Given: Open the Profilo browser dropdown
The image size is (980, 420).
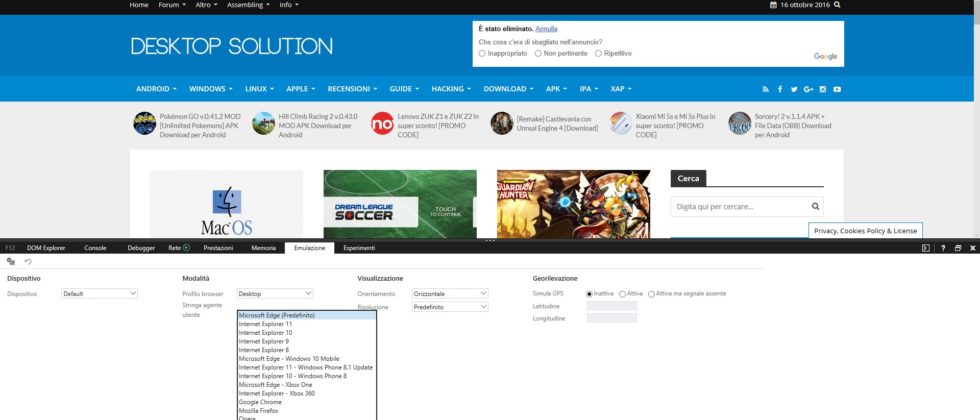Looking at the screenshot, I should click(x=275, y=294).
